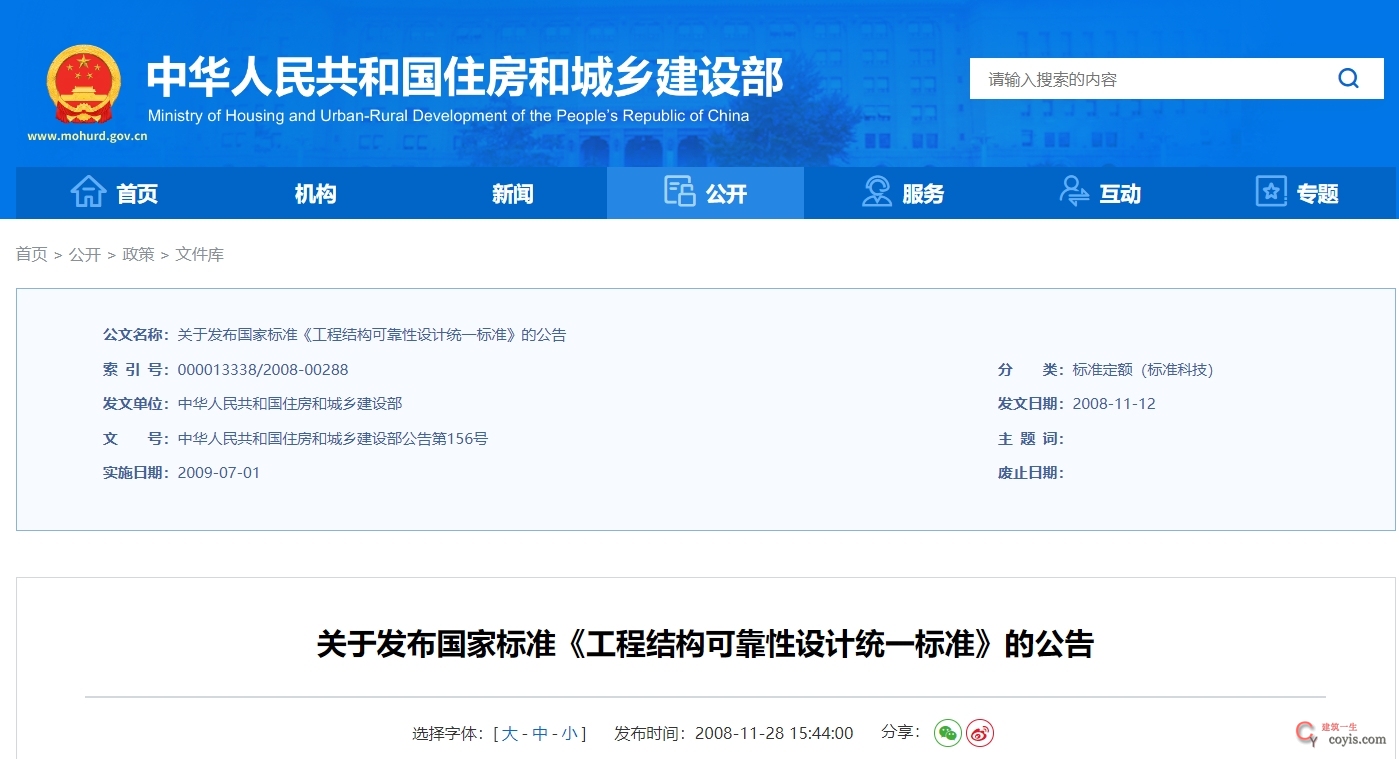Click the search magnifier icon
Image resolution: width=1399 pixels, height=759 pixels.
(1349, 79)
